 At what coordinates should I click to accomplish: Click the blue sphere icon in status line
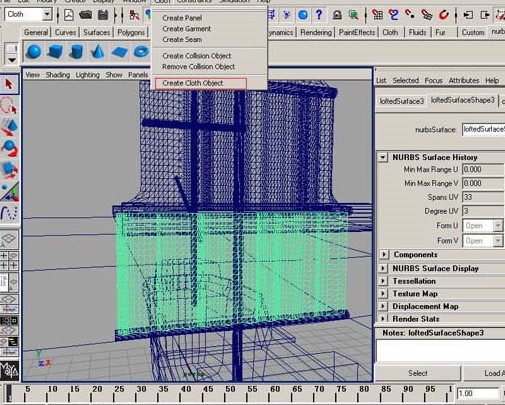click(x=303, y=15)
